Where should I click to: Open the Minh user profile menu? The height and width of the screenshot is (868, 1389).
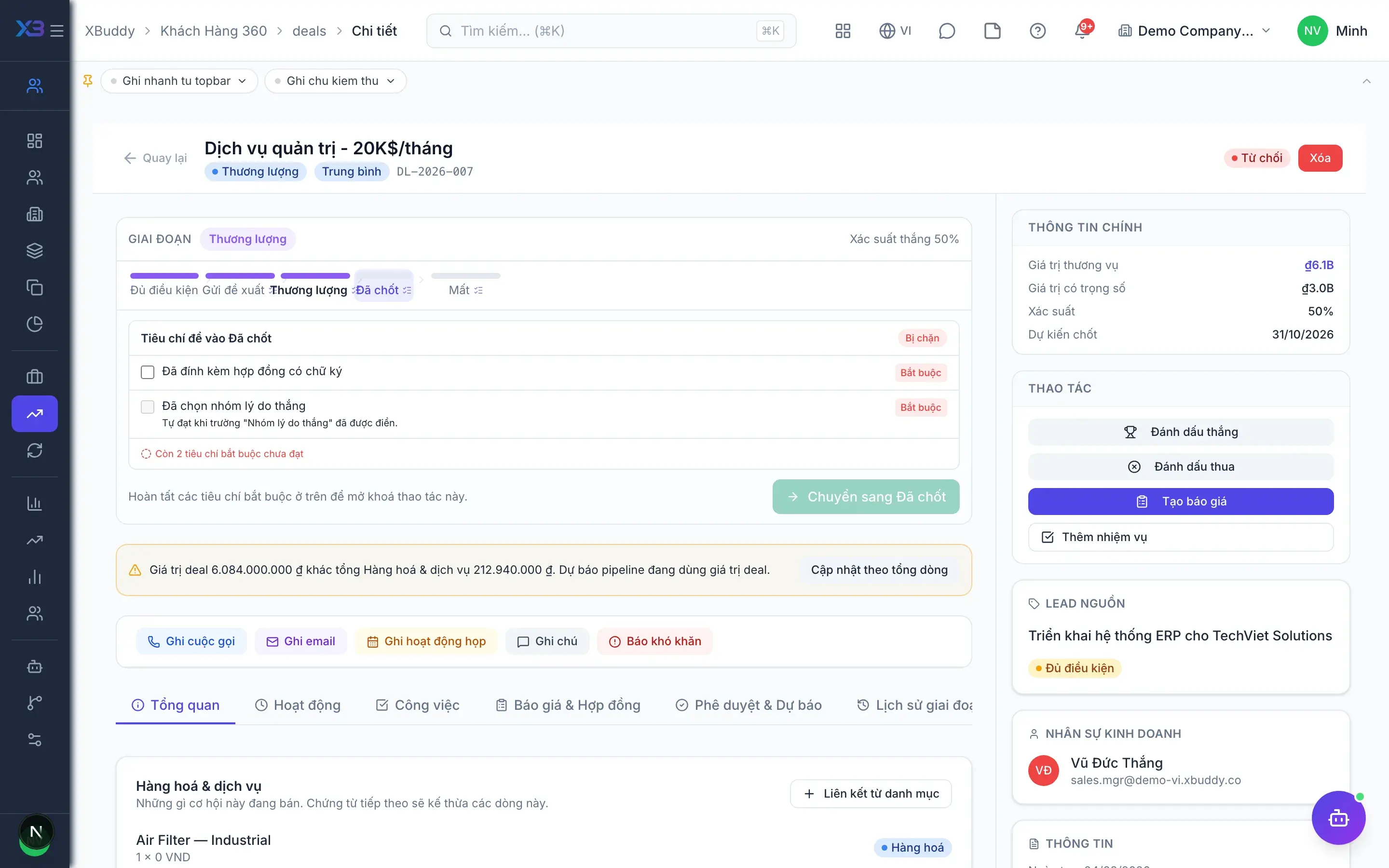click(1332, 31)
